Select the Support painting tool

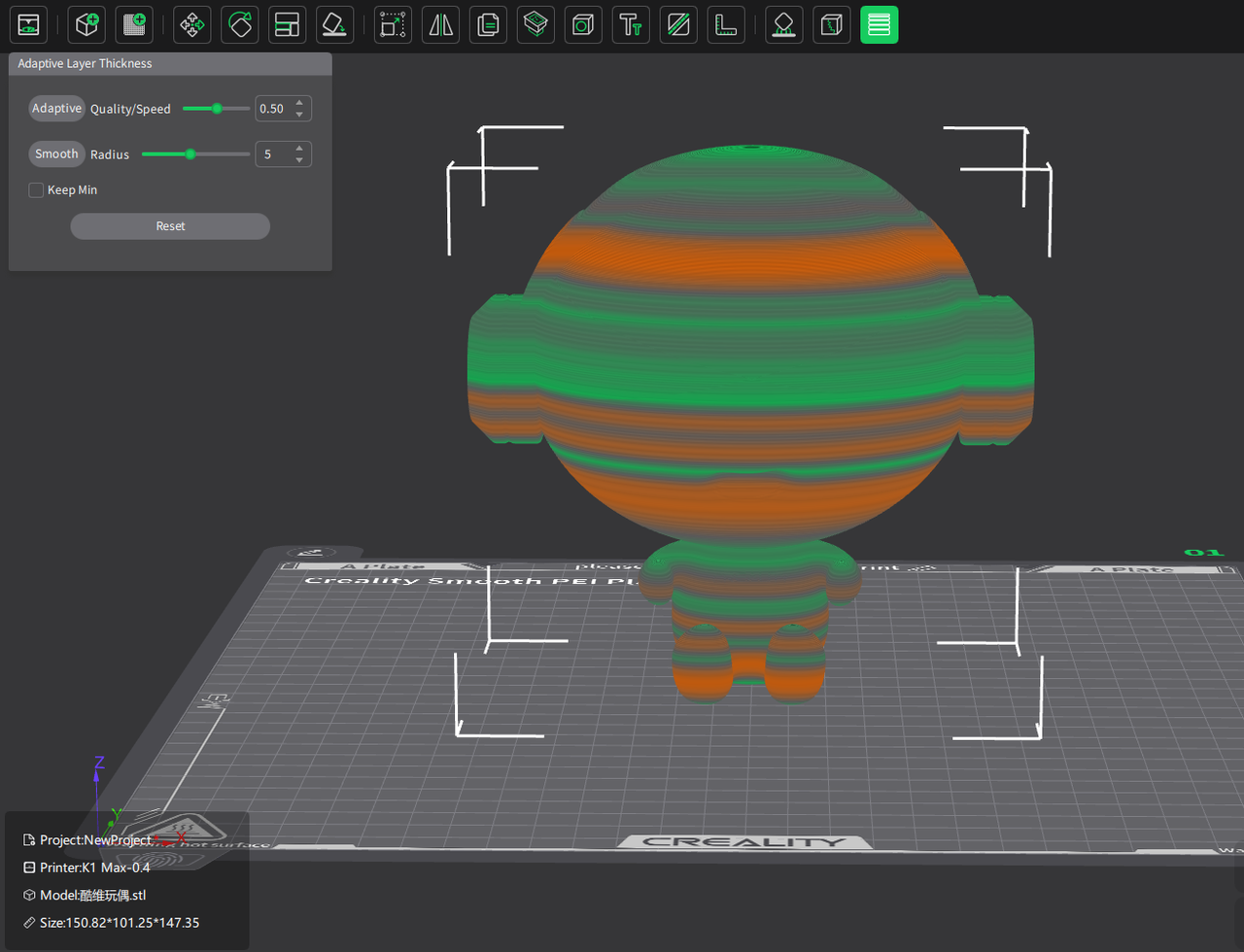[784, 24]
